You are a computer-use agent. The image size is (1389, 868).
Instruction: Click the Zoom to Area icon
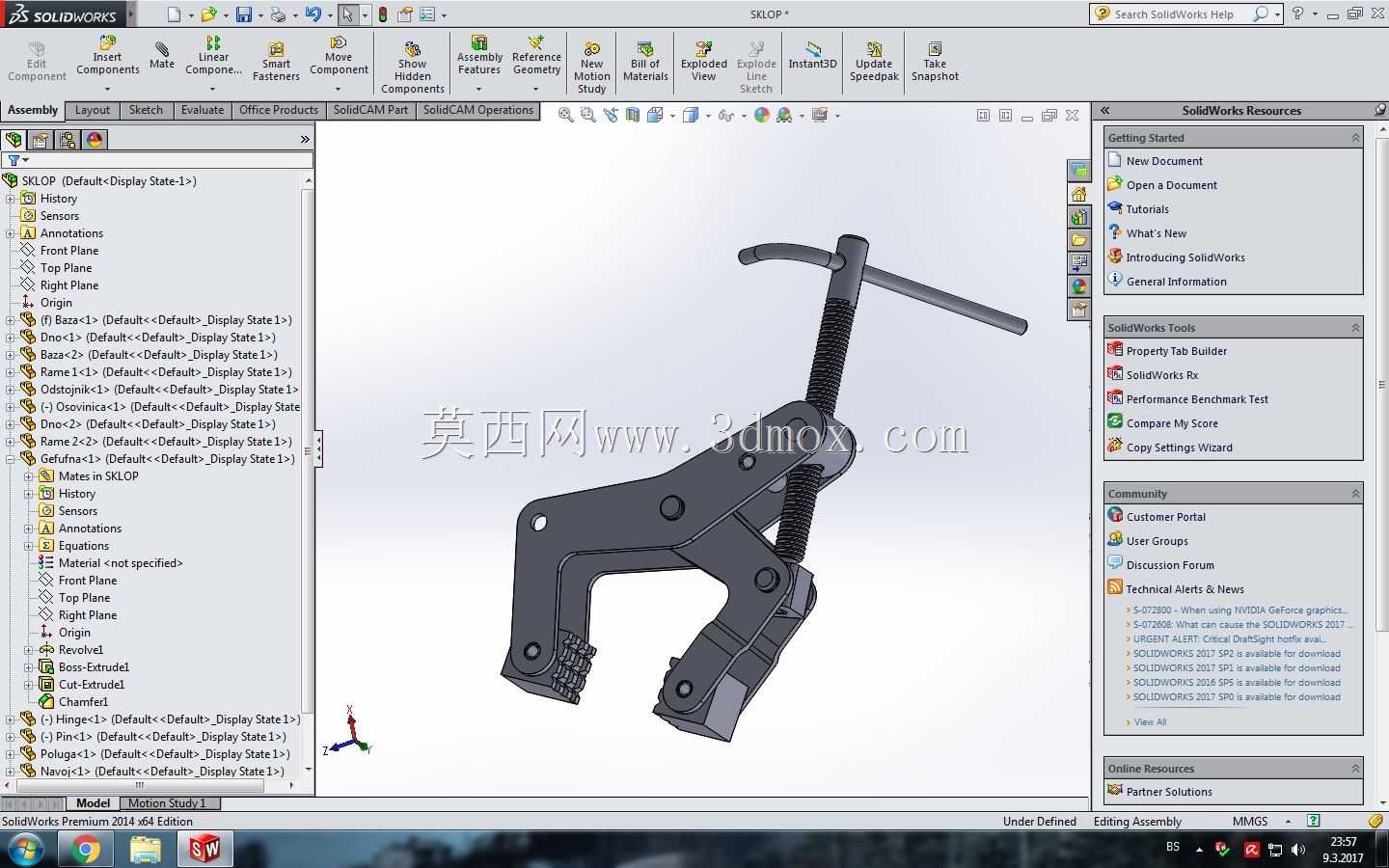(x=587, y=115)
